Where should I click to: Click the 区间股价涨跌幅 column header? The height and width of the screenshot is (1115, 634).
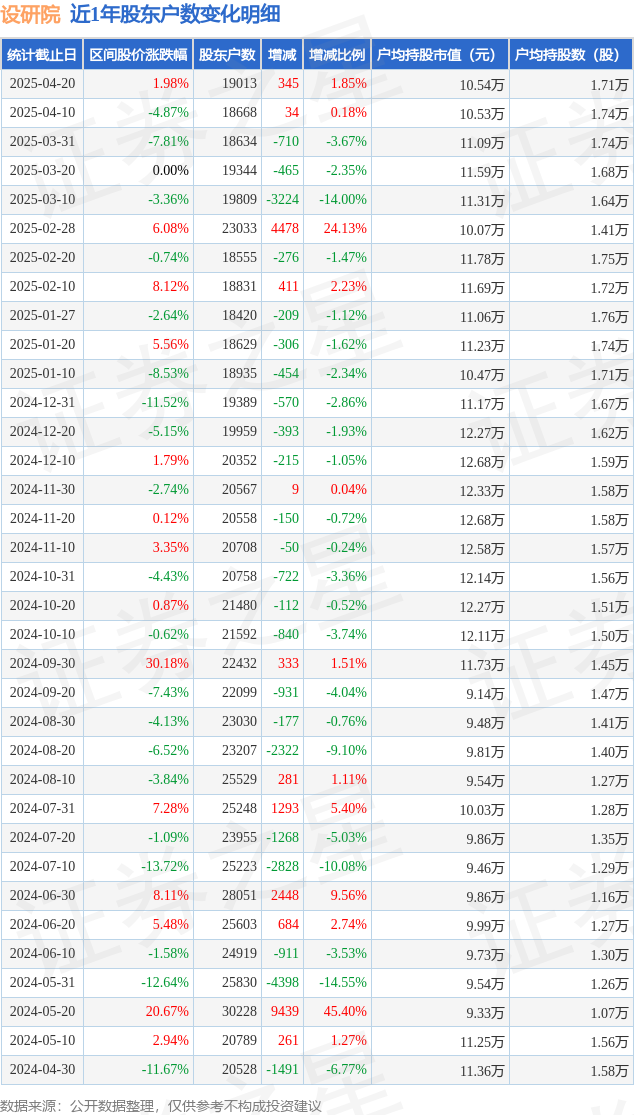pos(138,55)
